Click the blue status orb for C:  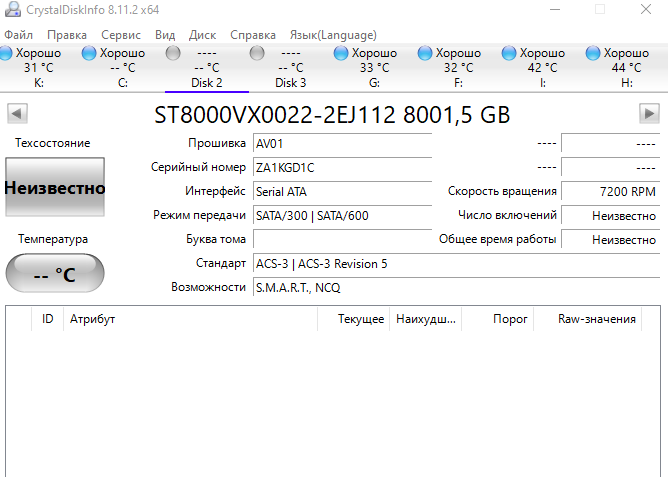89,53
